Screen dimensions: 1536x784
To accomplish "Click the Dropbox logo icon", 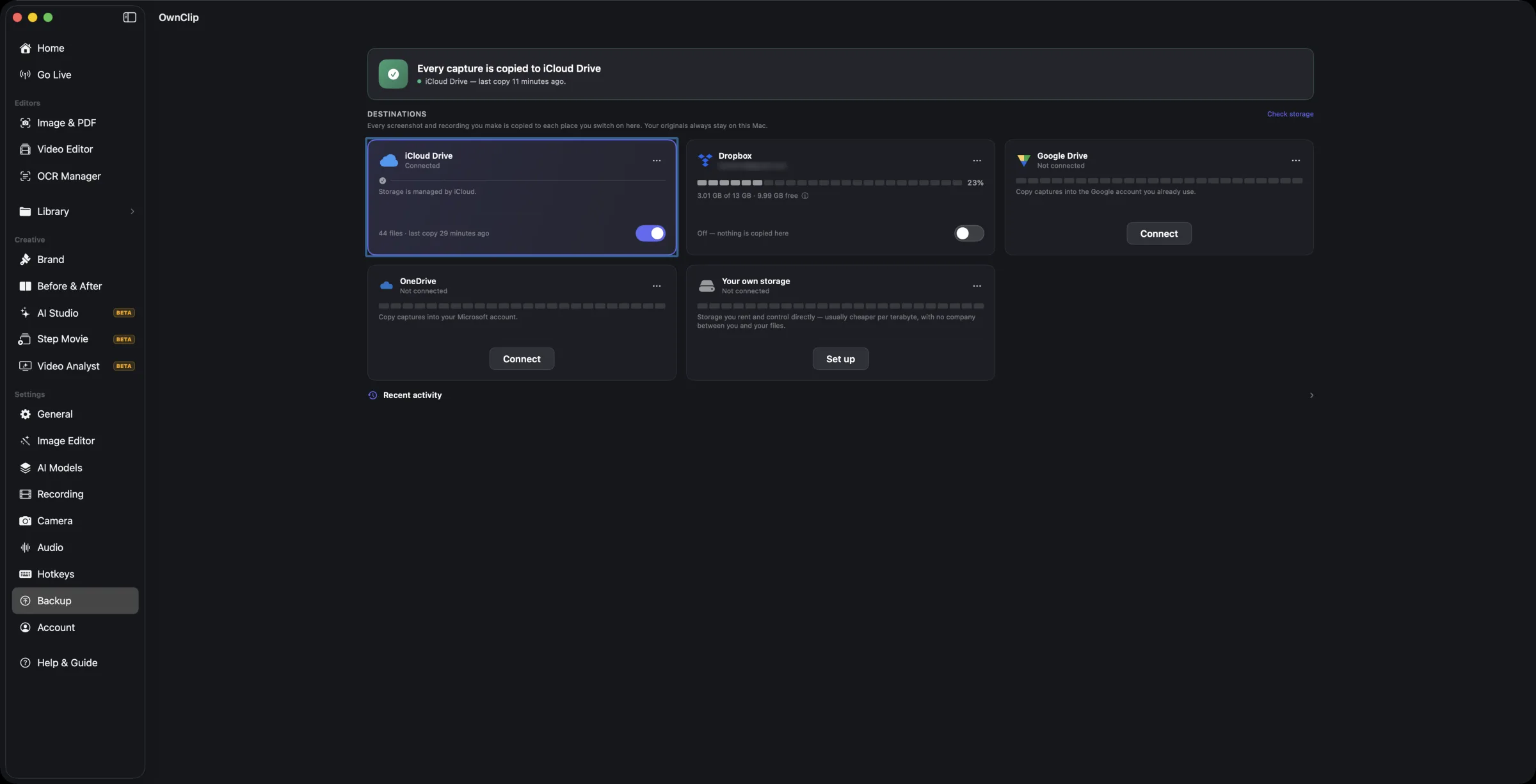I will (705, 160).
